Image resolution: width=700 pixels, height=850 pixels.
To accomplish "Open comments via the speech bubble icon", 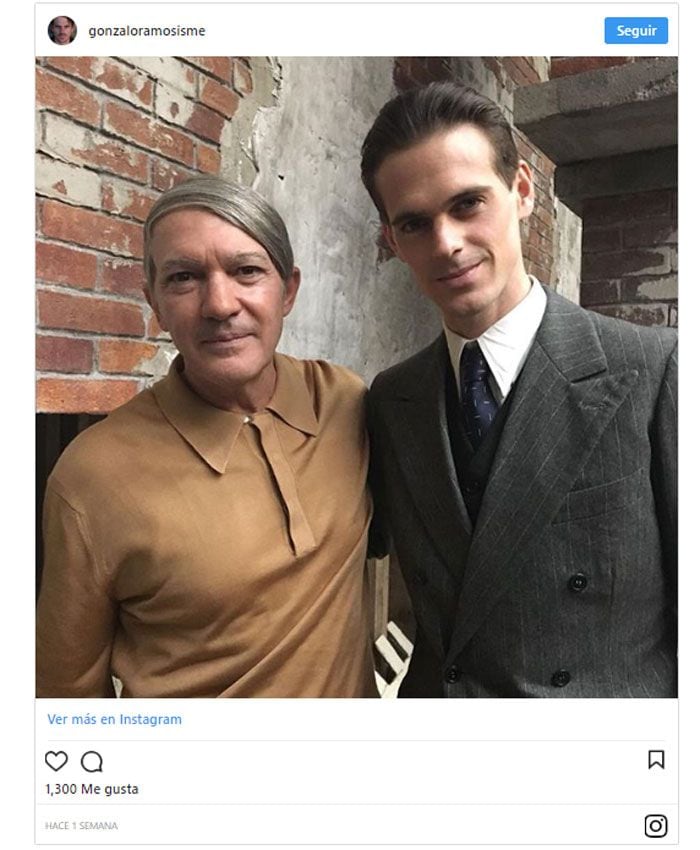I will [92, 762].
